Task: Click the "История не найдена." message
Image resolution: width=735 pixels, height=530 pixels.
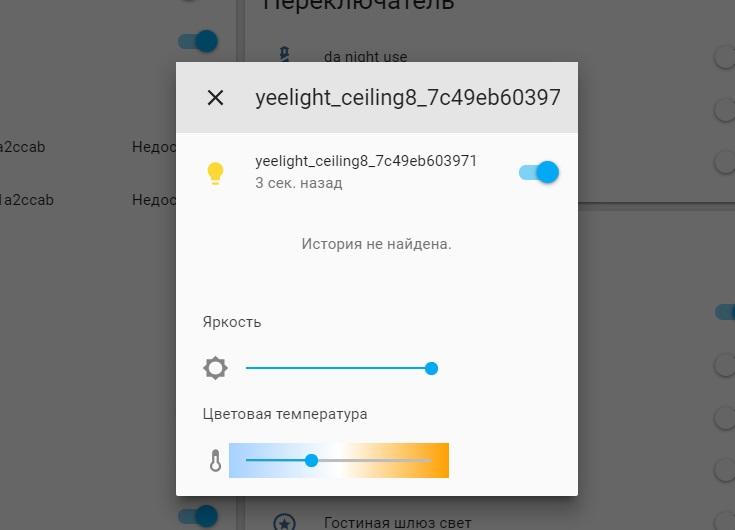Action: click(x=376, y=244)
